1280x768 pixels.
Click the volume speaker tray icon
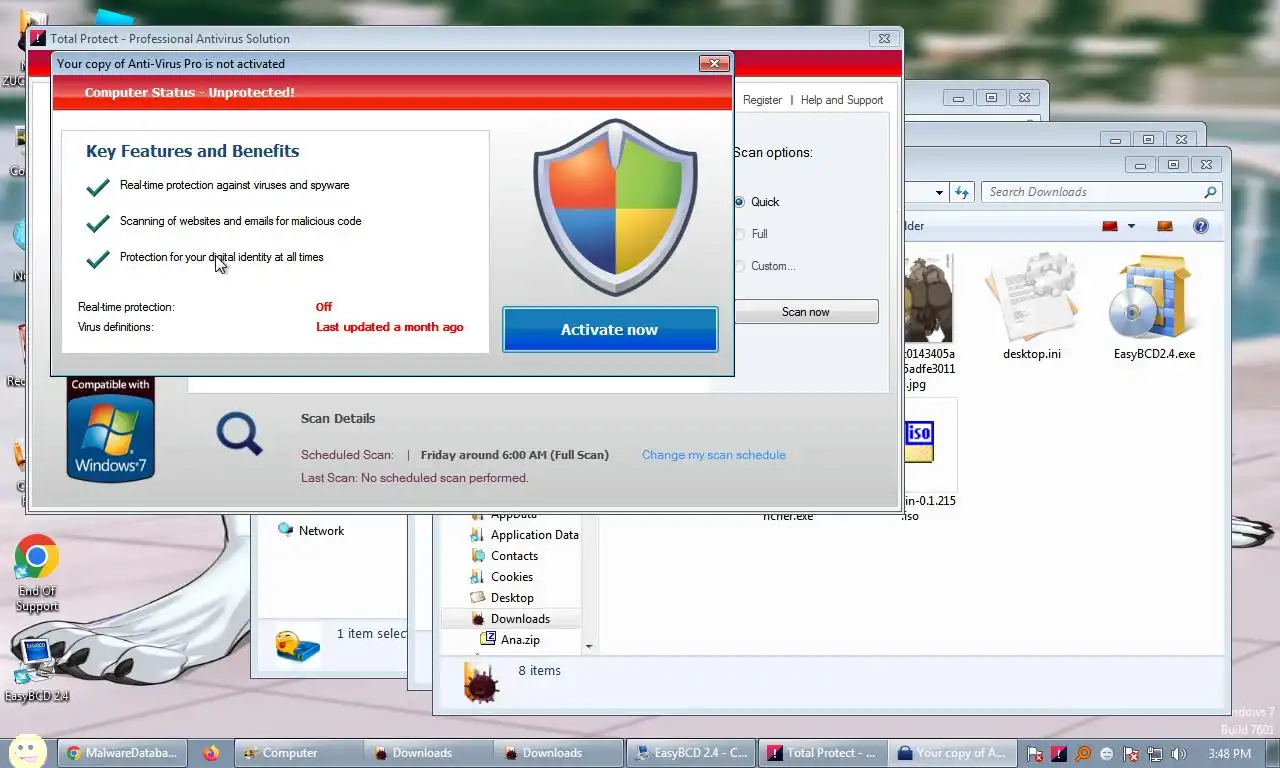[1179, 754]
